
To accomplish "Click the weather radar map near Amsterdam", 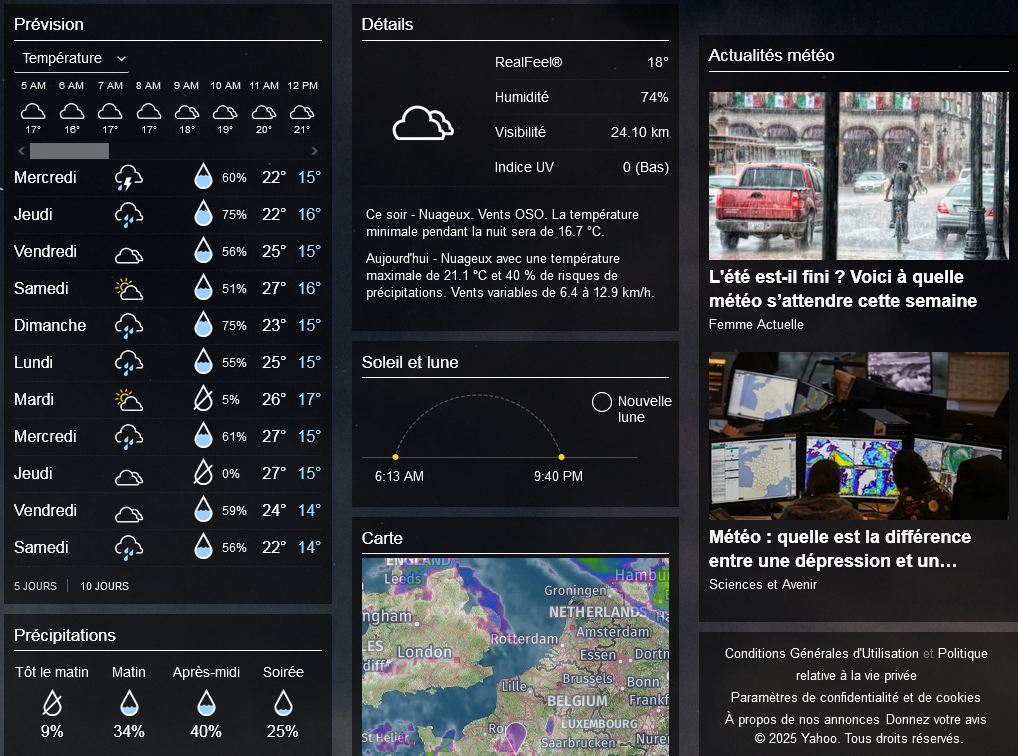I will click(612, 633).
